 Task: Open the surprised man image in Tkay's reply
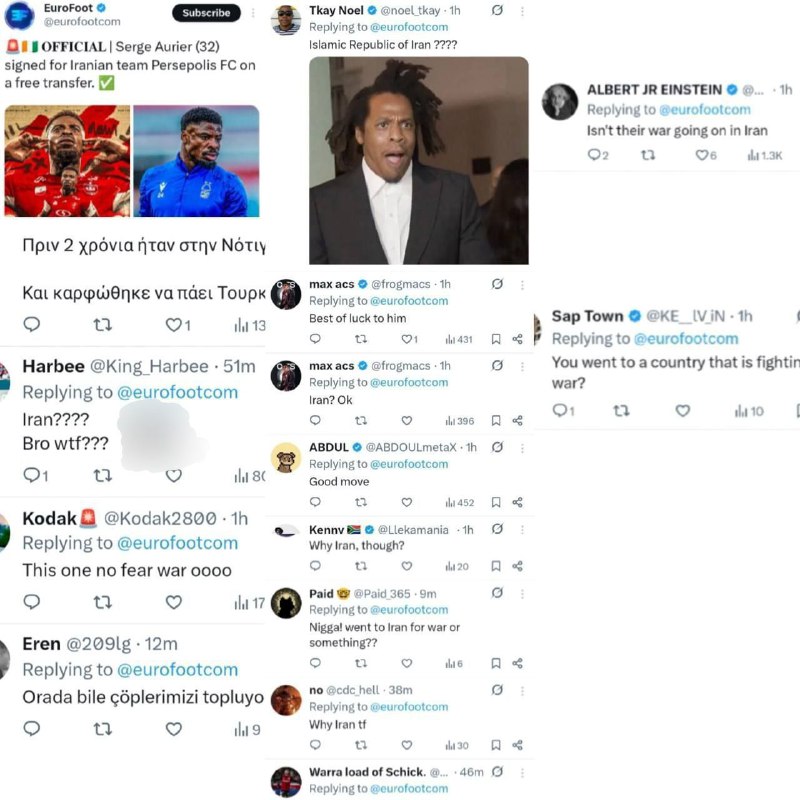coord(419,160)
